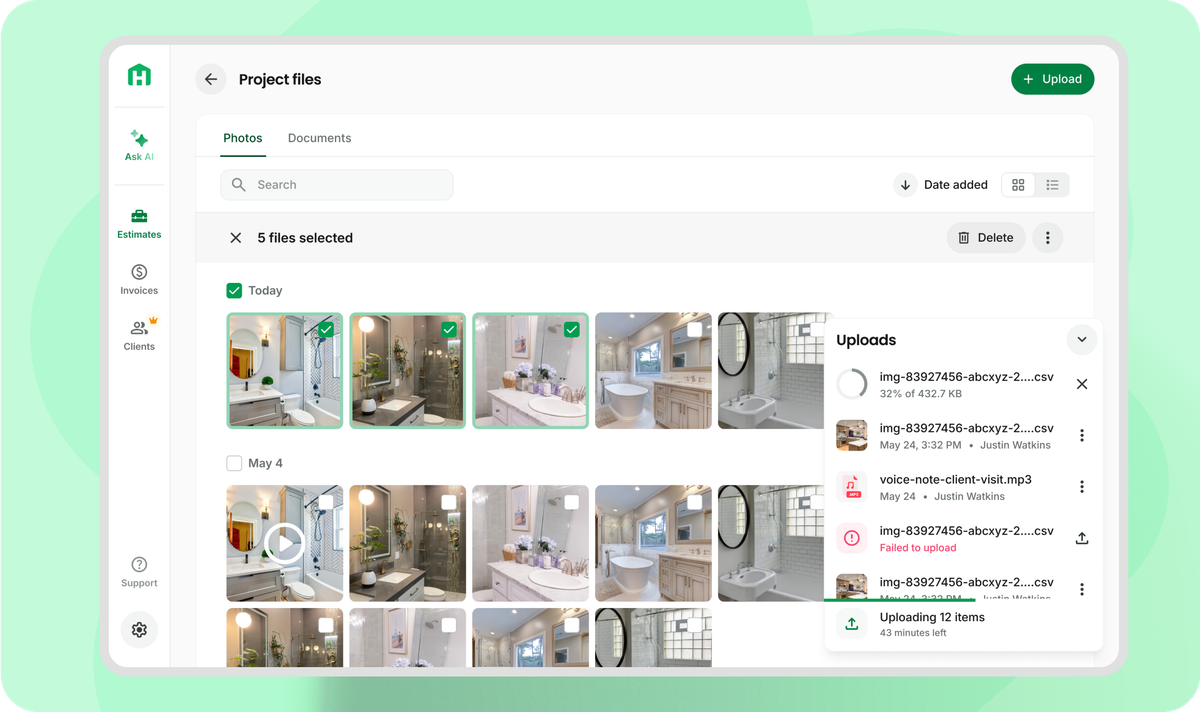Clear selection with X beside 5 files selected
Image resolution: width=1200 pixels, height=712 pixels.
(x=236, y=238)
